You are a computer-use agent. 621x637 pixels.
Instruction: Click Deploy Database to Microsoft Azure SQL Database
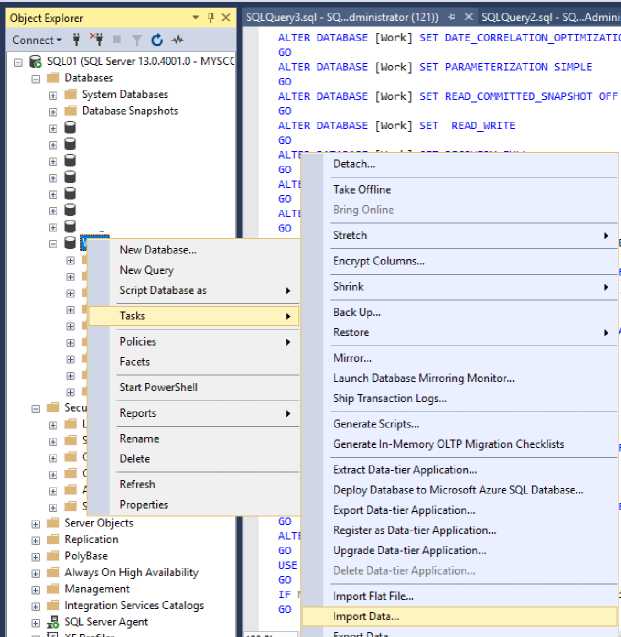click(460, 490)
